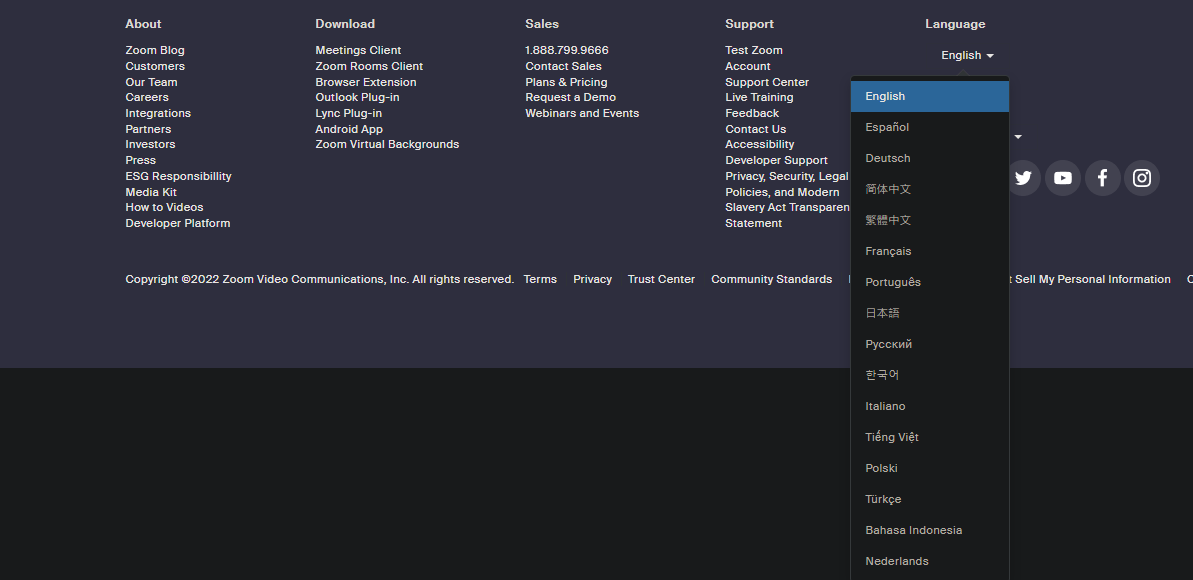Open the Customers link

pyautogui.click(x=155, y=66)
